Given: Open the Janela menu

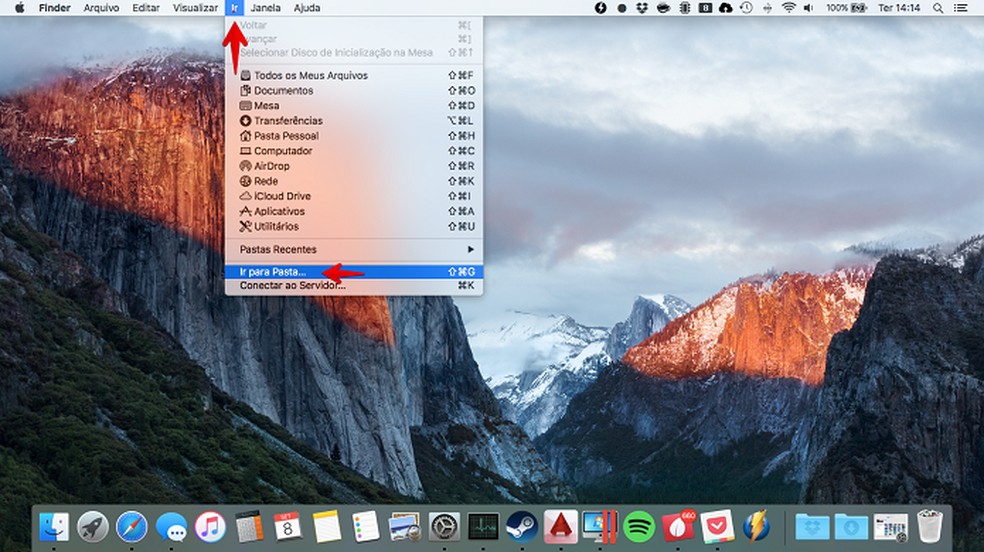Looking at the screenshot, I should tap(265, 8).
